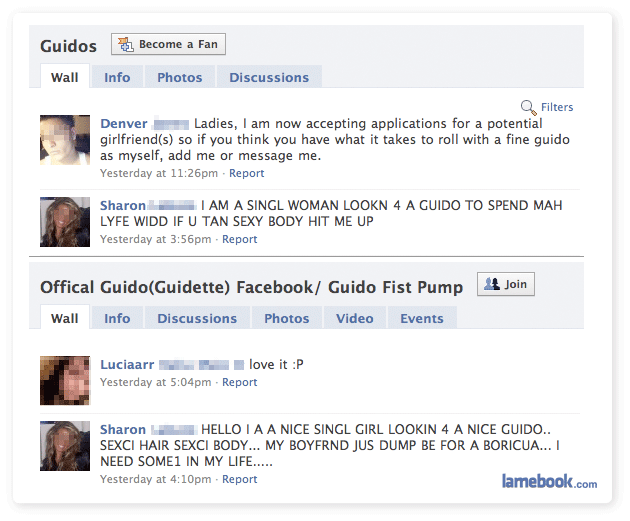630x521 pixels.
Task: Click the Become a Fan flag icon
Action: point(125,44)
